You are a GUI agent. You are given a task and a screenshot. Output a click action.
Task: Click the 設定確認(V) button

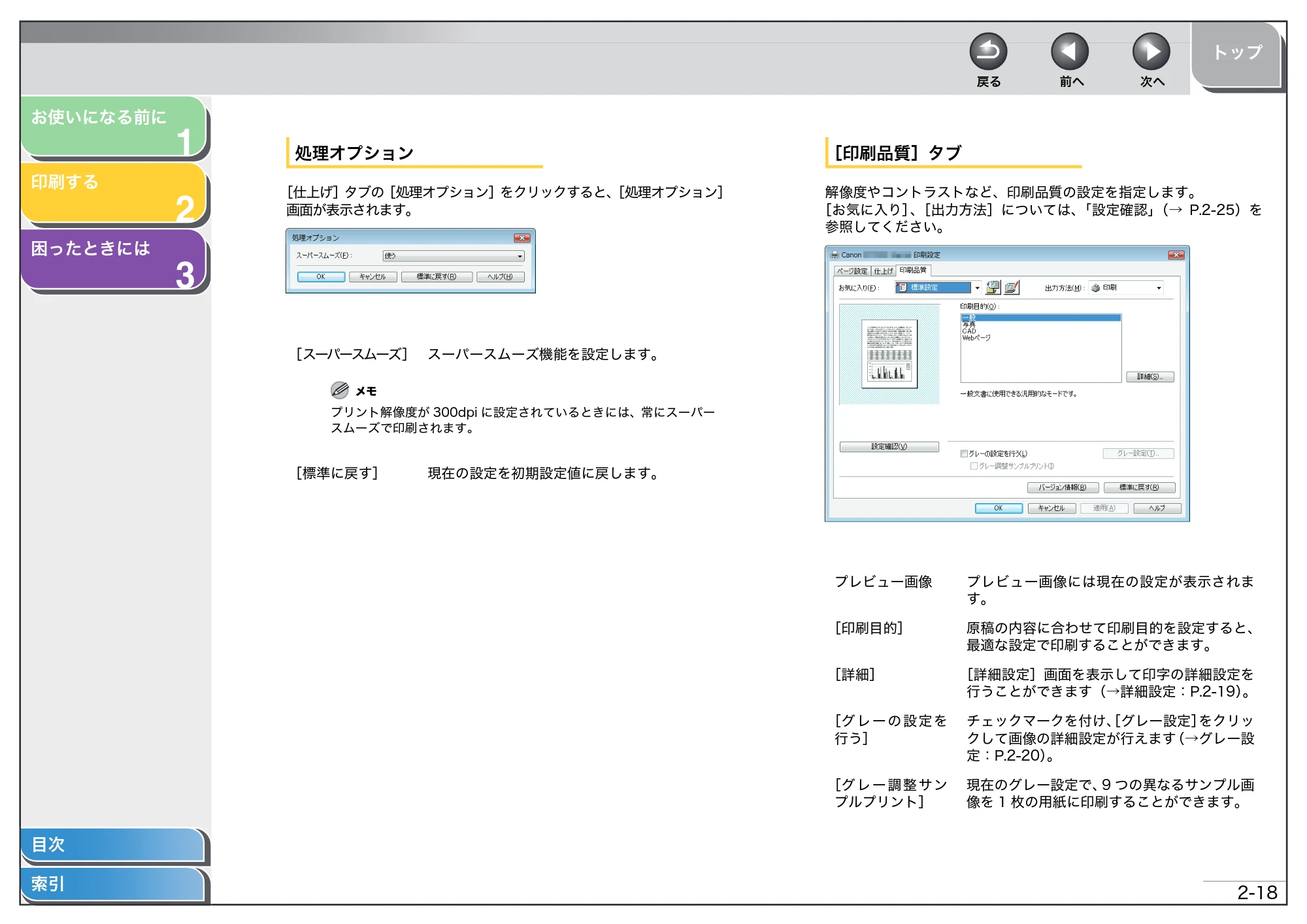click(x=889, y=447)
